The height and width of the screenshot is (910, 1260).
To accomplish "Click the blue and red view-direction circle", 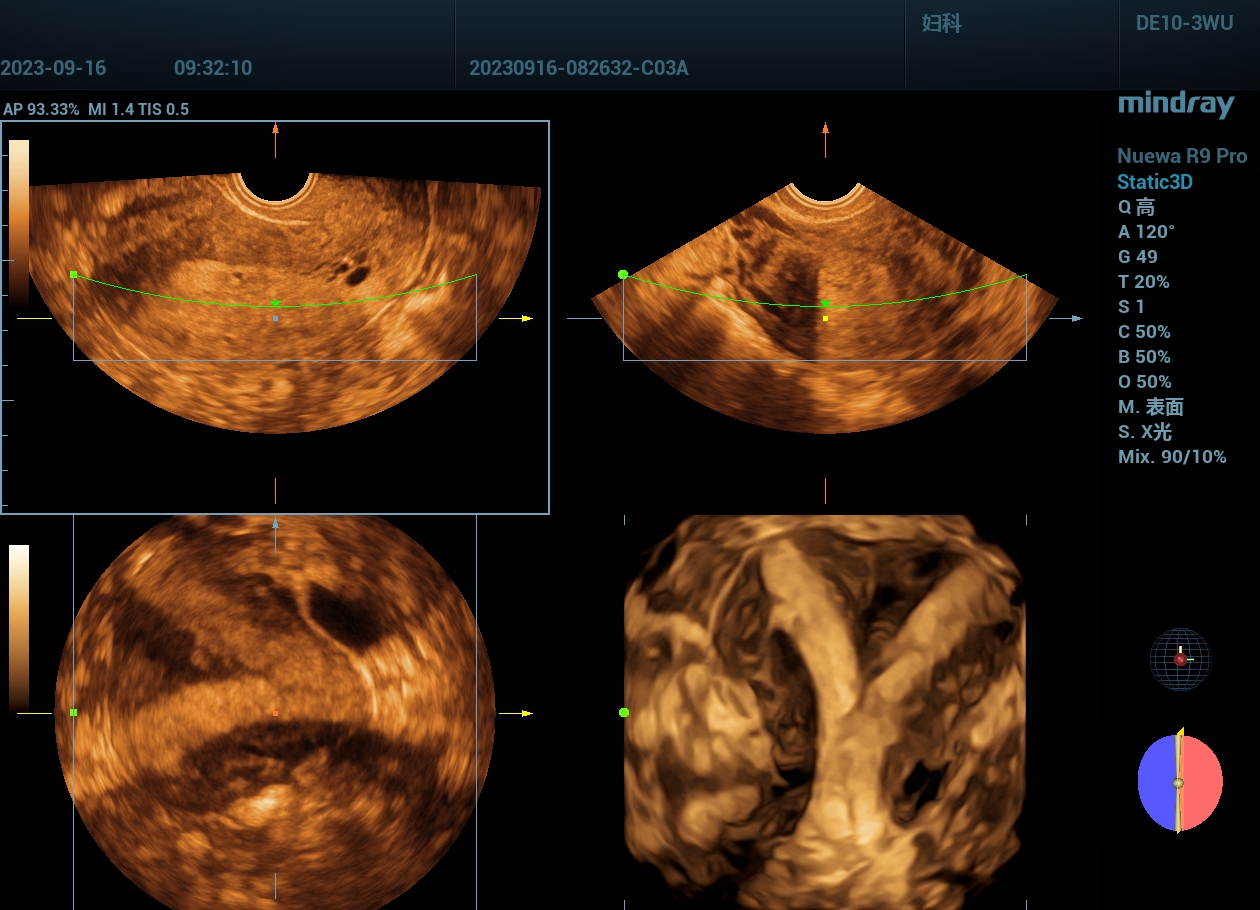I will pos(1180,783).
